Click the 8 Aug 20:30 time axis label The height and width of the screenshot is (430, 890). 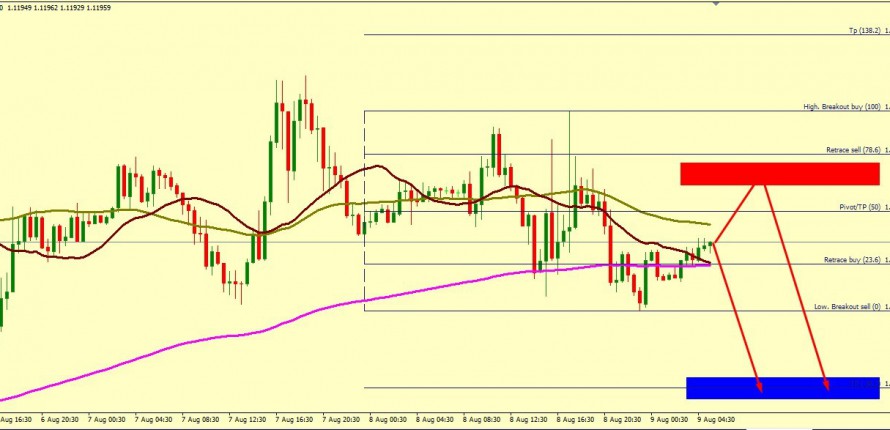point(623,421)
